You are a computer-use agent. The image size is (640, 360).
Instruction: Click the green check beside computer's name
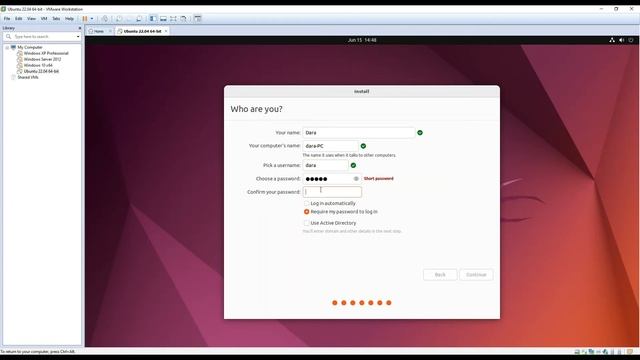coord(363,146)
